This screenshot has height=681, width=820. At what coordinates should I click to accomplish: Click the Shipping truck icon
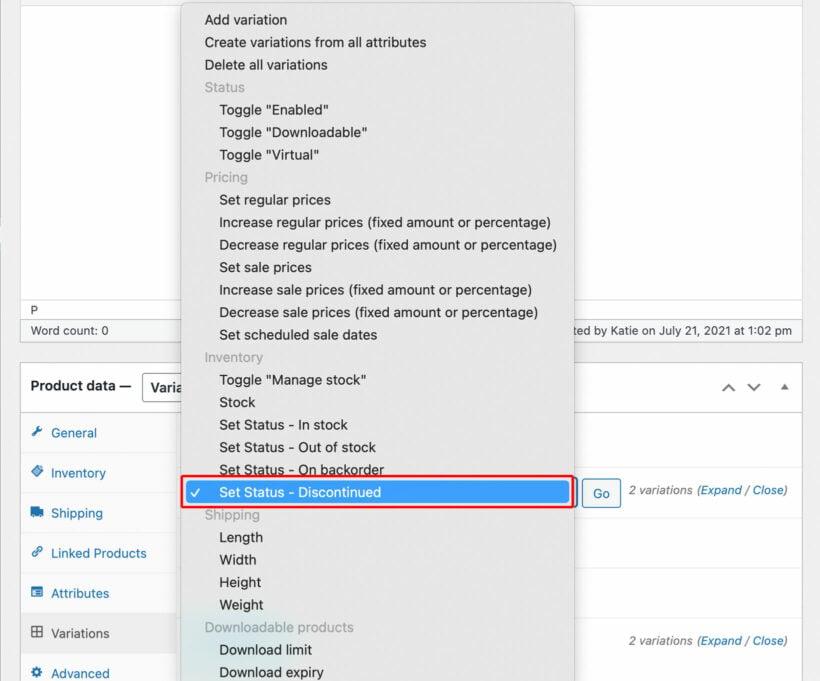click(37, 512)
